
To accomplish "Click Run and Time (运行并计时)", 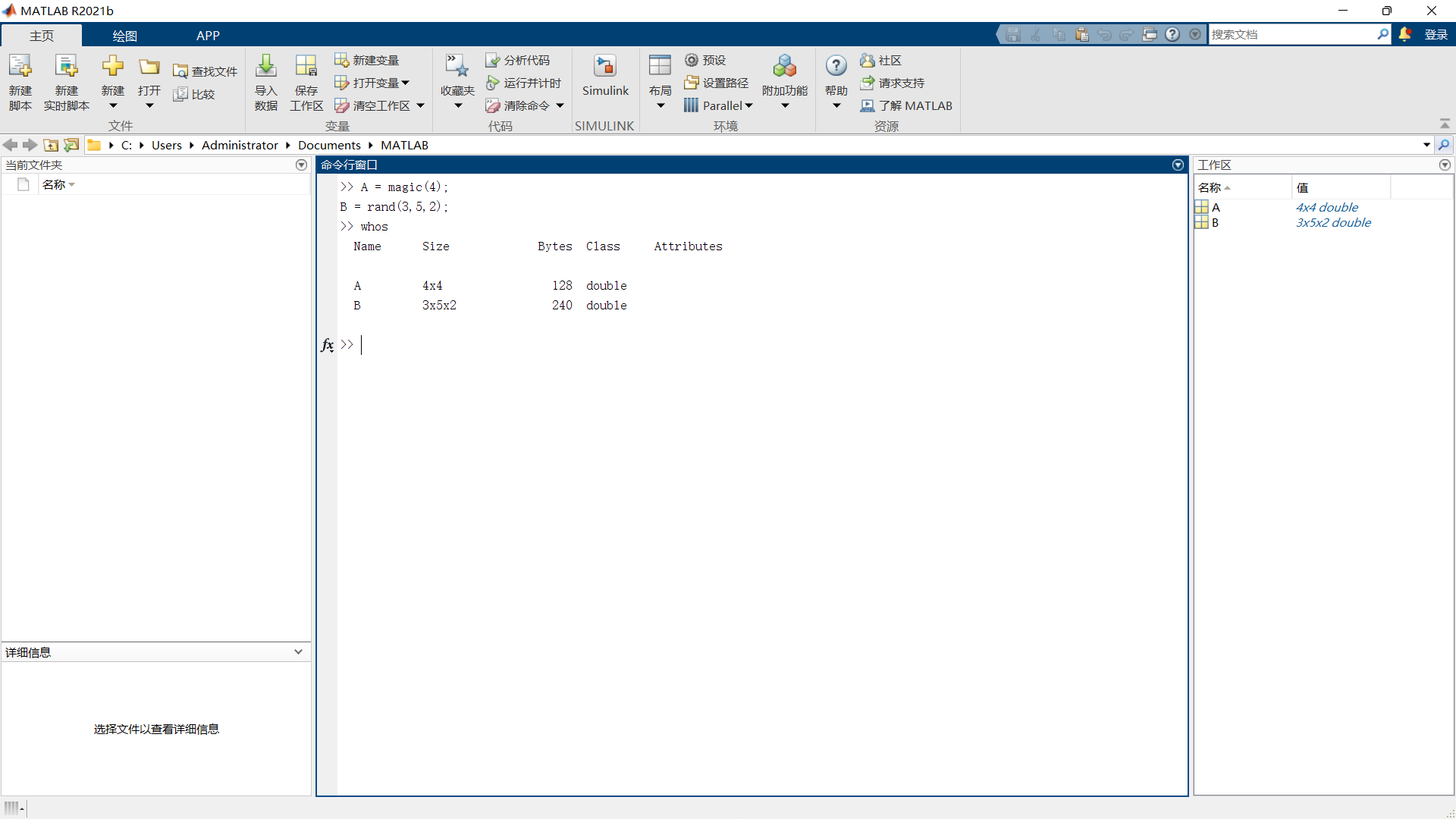I will (523, 83).
